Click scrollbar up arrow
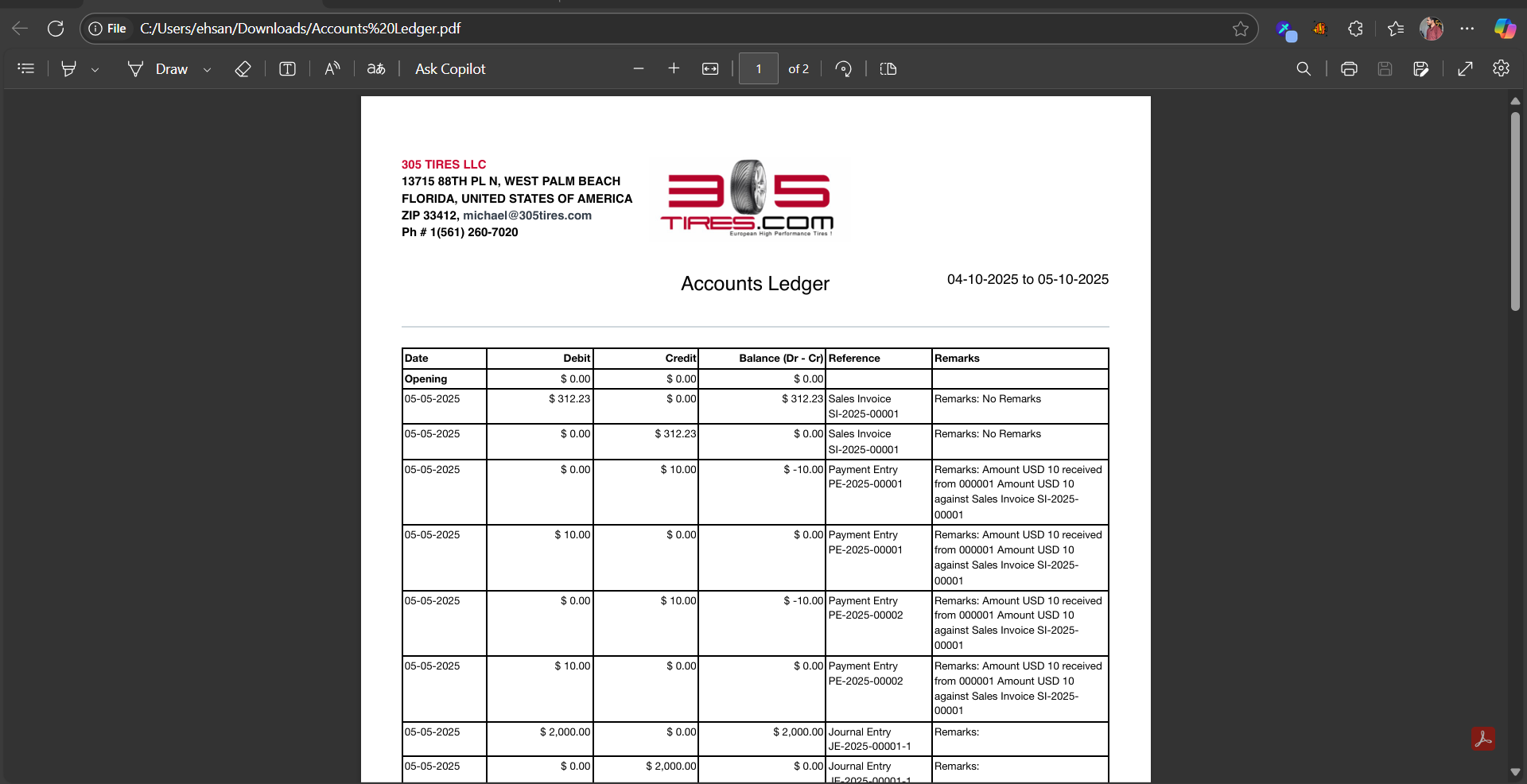 (x=1515, y=101)
